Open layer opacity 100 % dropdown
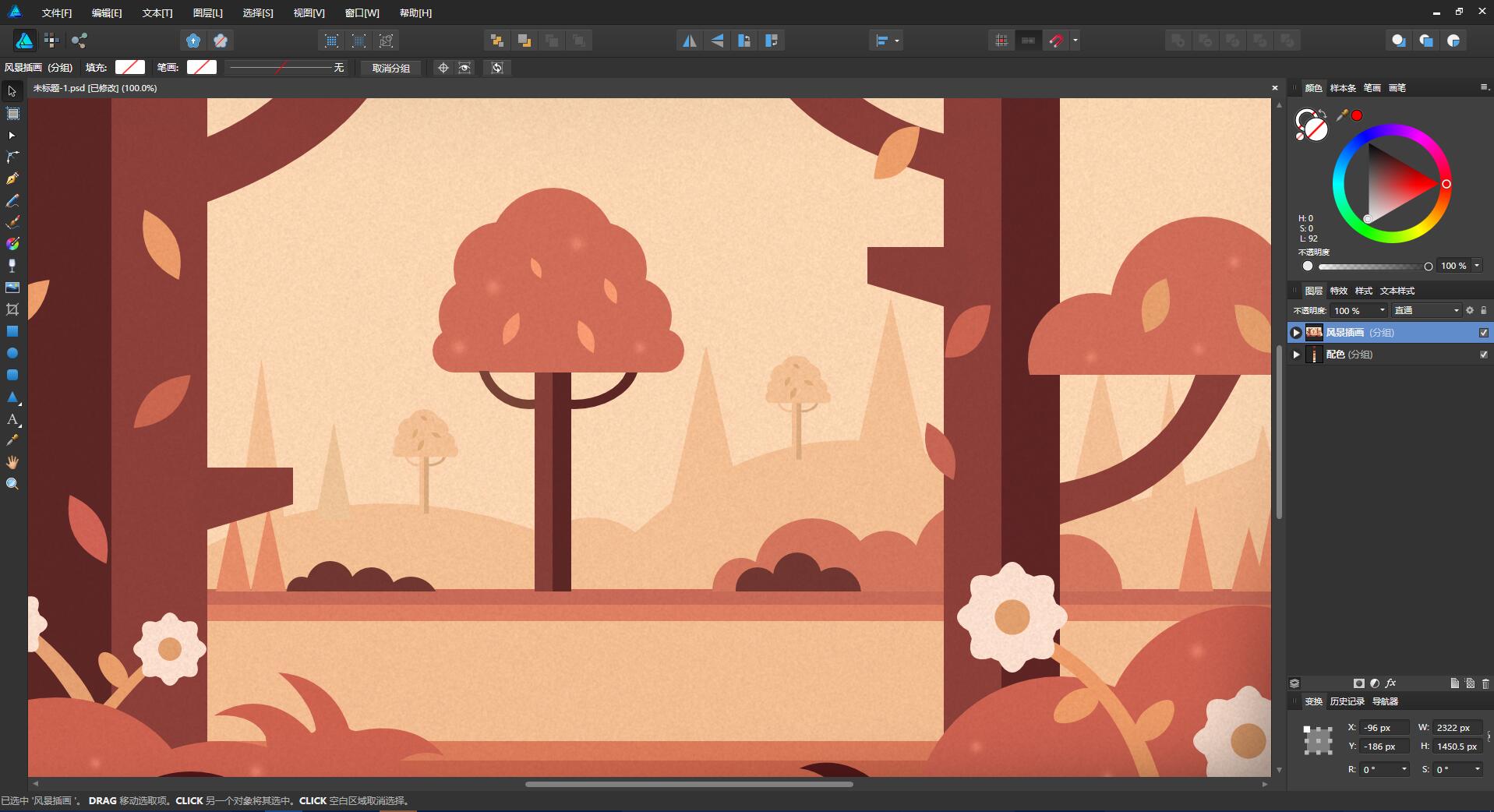 pos(1383,310)
